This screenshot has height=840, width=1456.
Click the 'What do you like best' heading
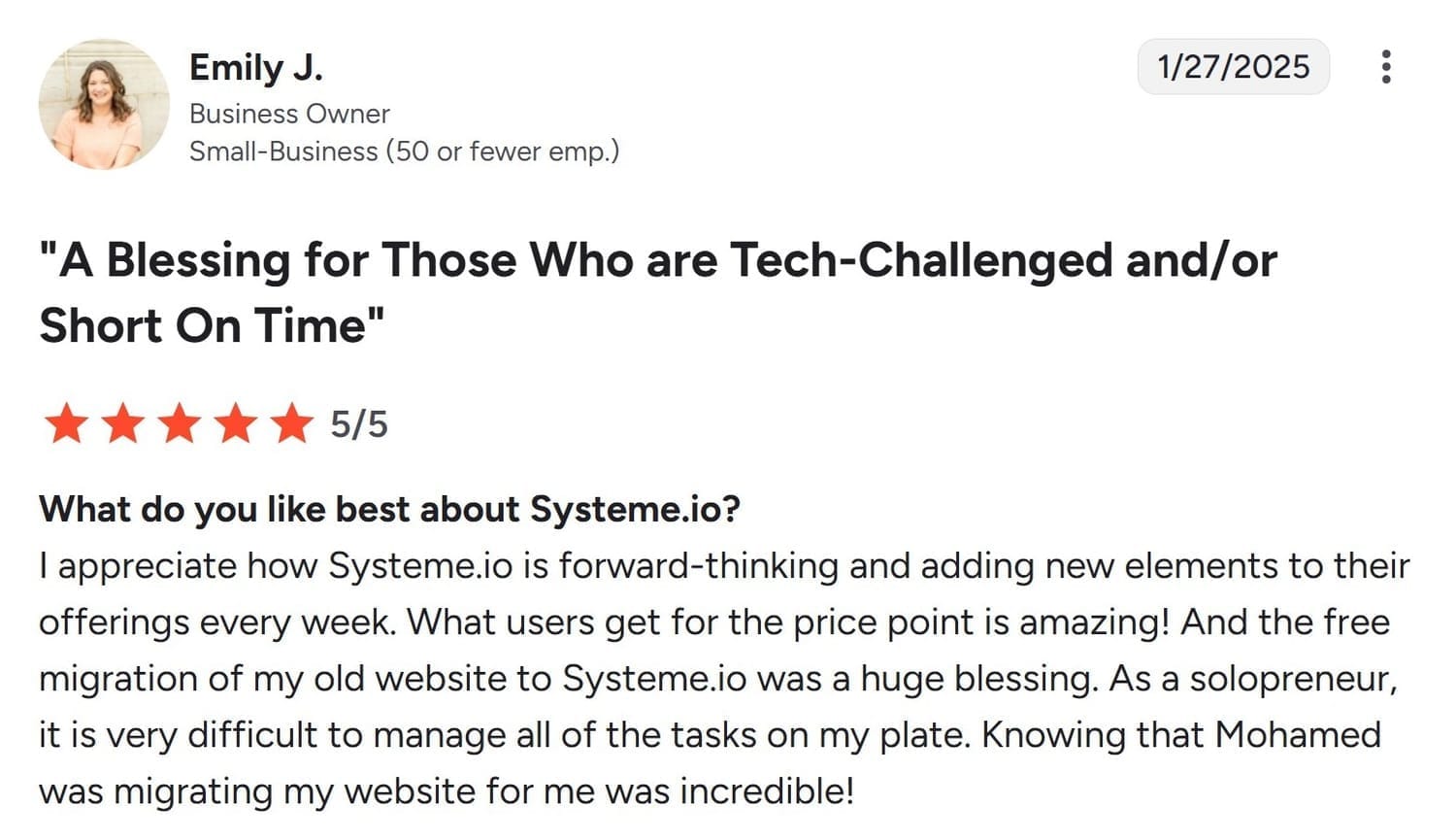tap(389, 508)
